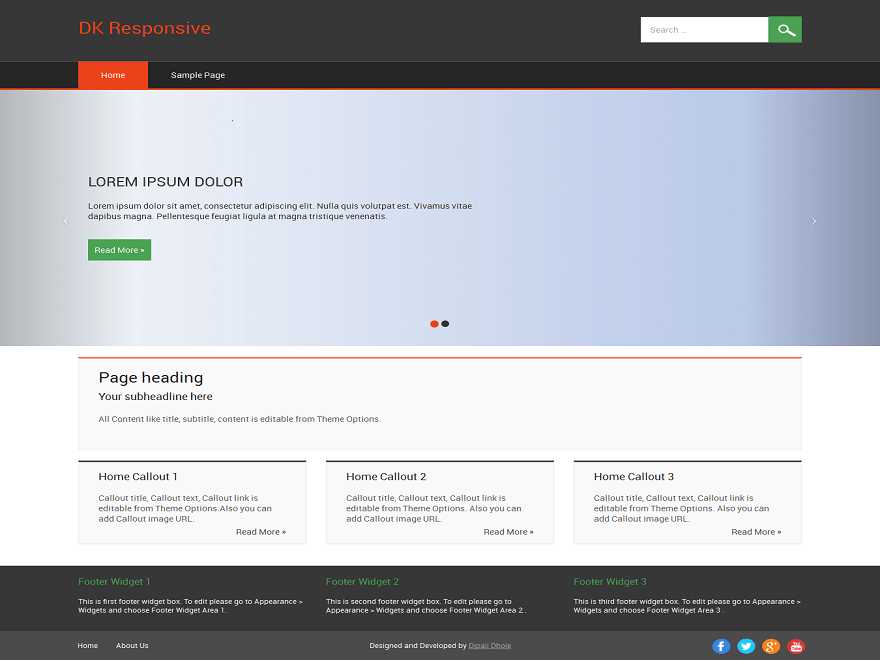
Task: Open Facebook via footer social icon
Action: click(721, 646)
